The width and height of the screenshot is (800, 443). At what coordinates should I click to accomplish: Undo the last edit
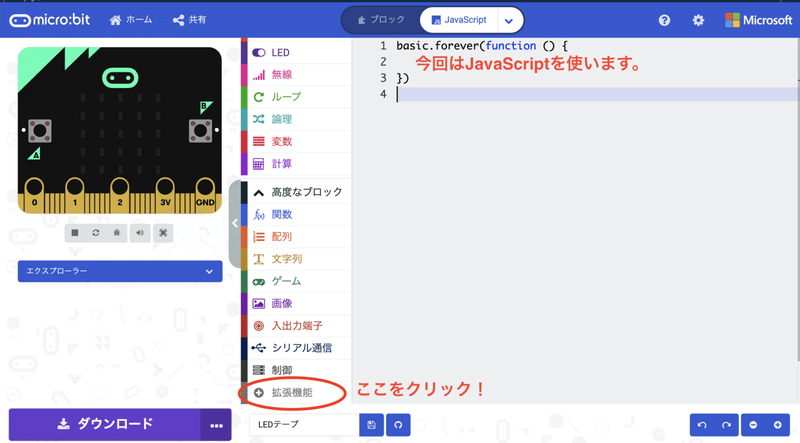[702, 425]
